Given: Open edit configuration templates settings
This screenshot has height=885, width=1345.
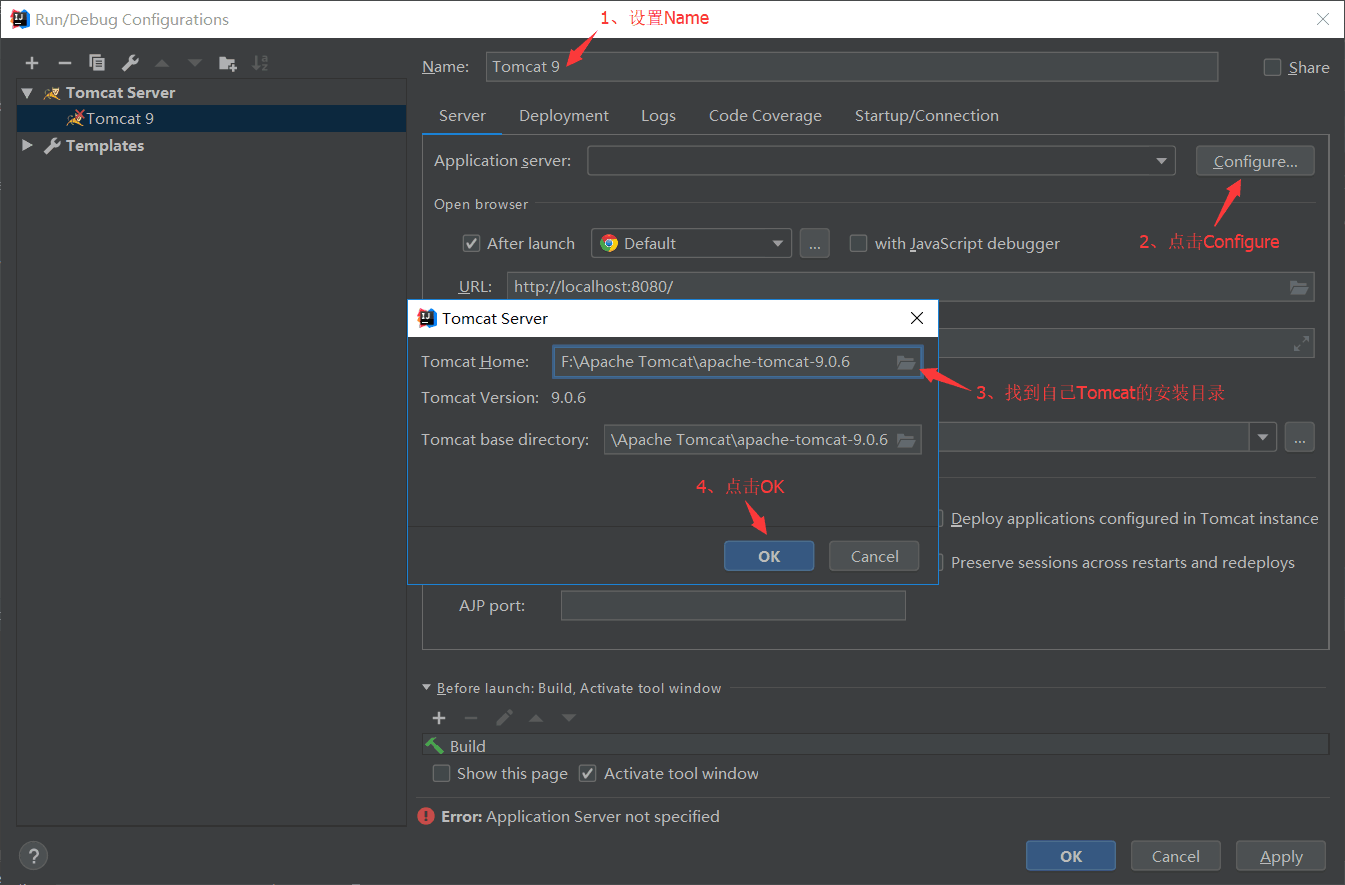Looking at the screenshot, I should pos(130,62).
